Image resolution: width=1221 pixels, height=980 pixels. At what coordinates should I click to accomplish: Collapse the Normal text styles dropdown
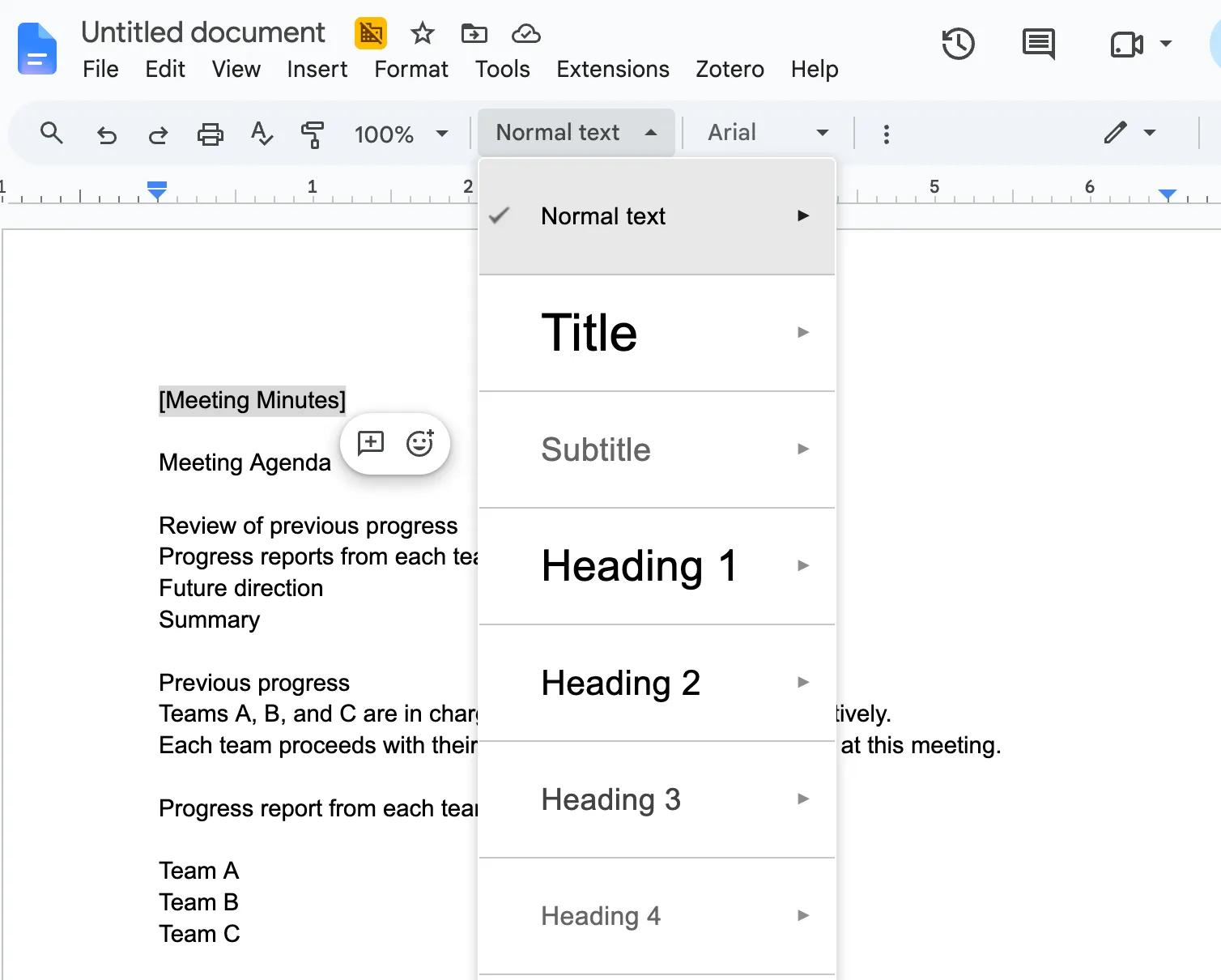tap(576, 133)
